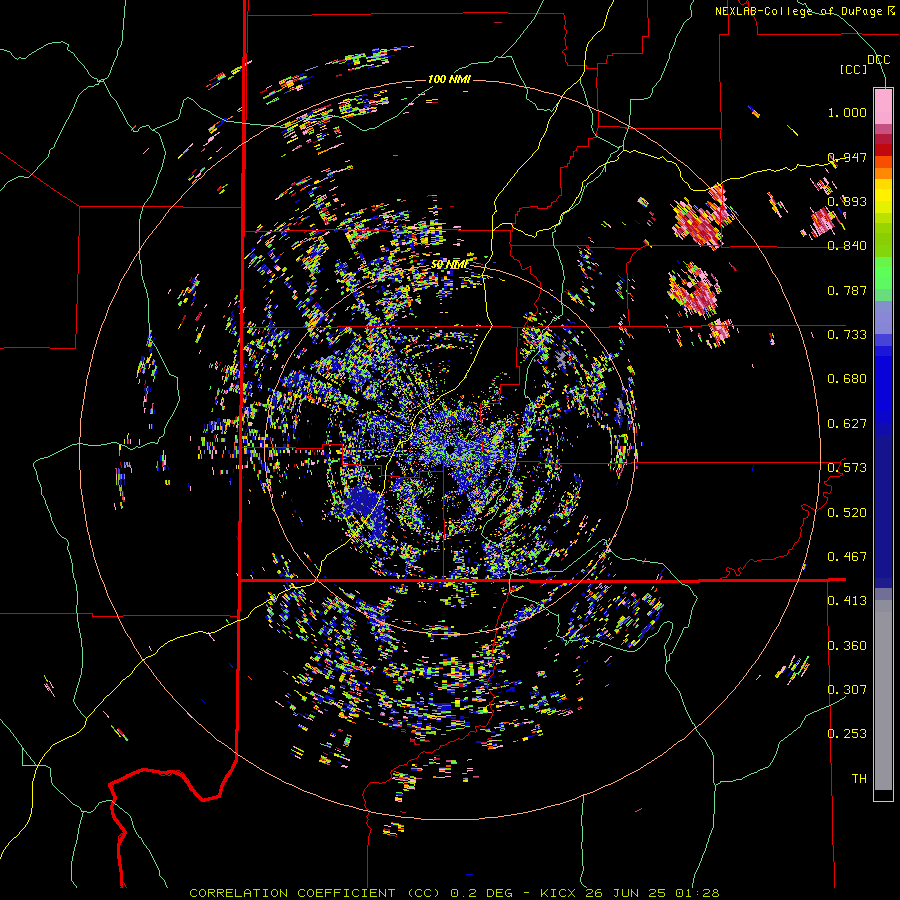The height and width of the screenshot is (900, 900).
Task: Select the 0.787 scale value
Action: click(847, 290)
